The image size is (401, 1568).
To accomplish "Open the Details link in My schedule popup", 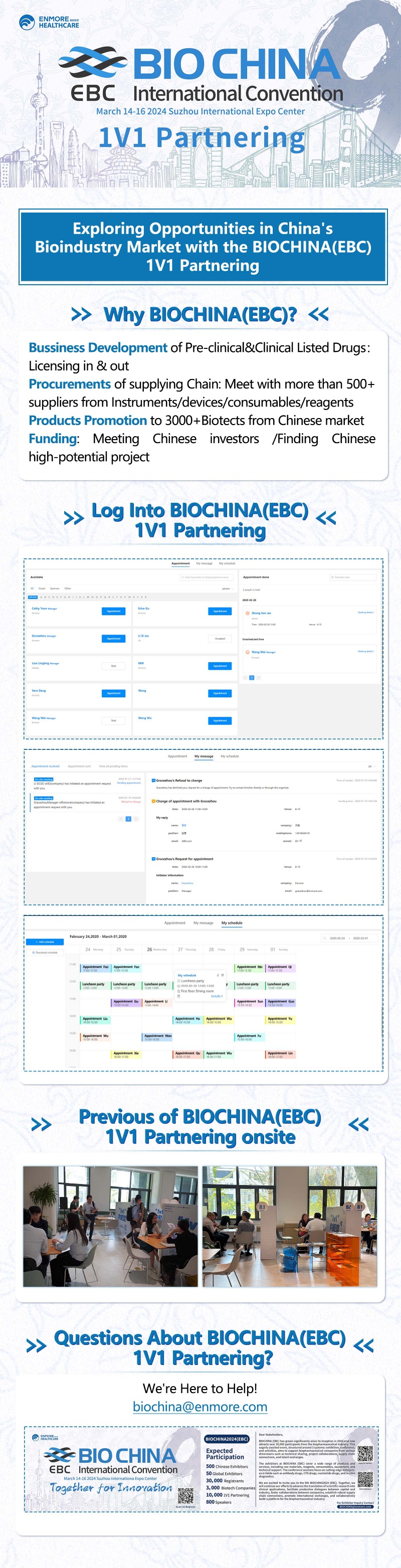I will point(217,996).
